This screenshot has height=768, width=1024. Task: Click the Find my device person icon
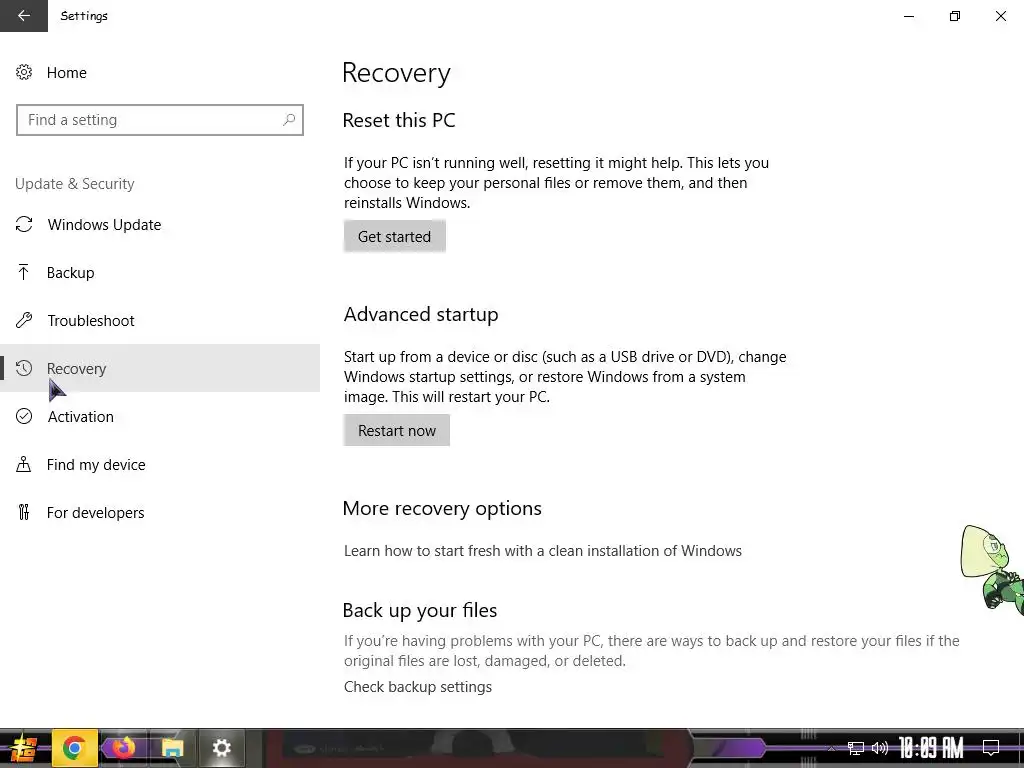pos(24,464)
